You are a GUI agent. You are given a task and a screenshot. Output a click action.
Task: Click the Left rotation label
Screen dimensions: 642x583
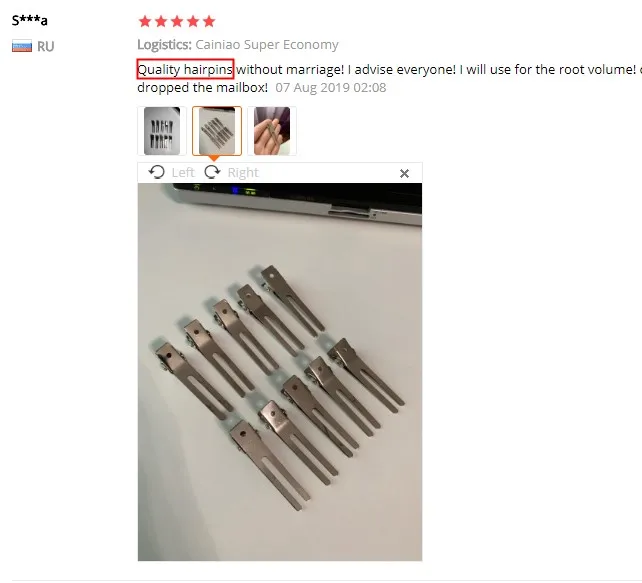point(183,173)
